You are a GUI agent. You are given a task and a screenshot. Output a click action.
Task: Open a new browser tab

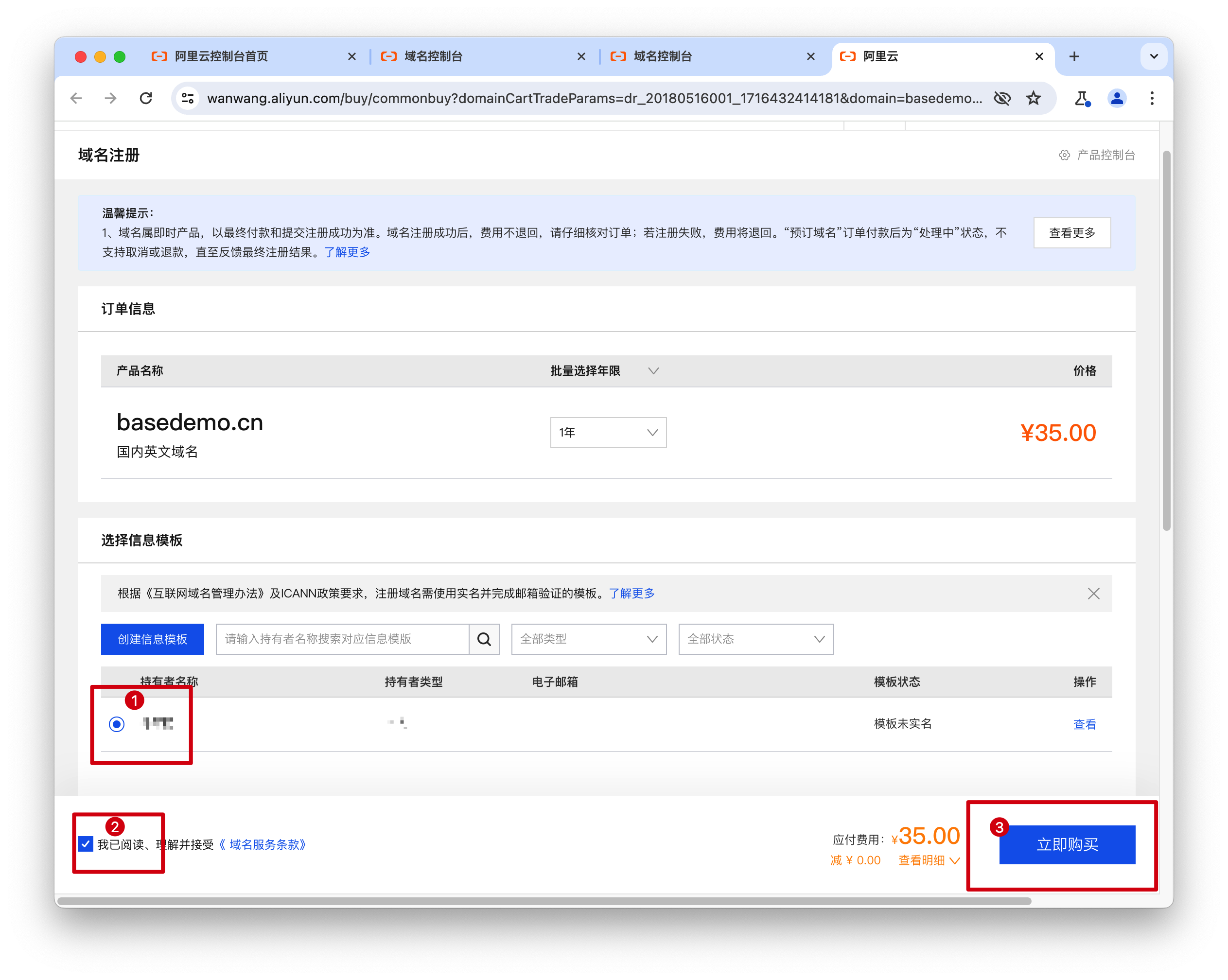(x=1074, y=56)
